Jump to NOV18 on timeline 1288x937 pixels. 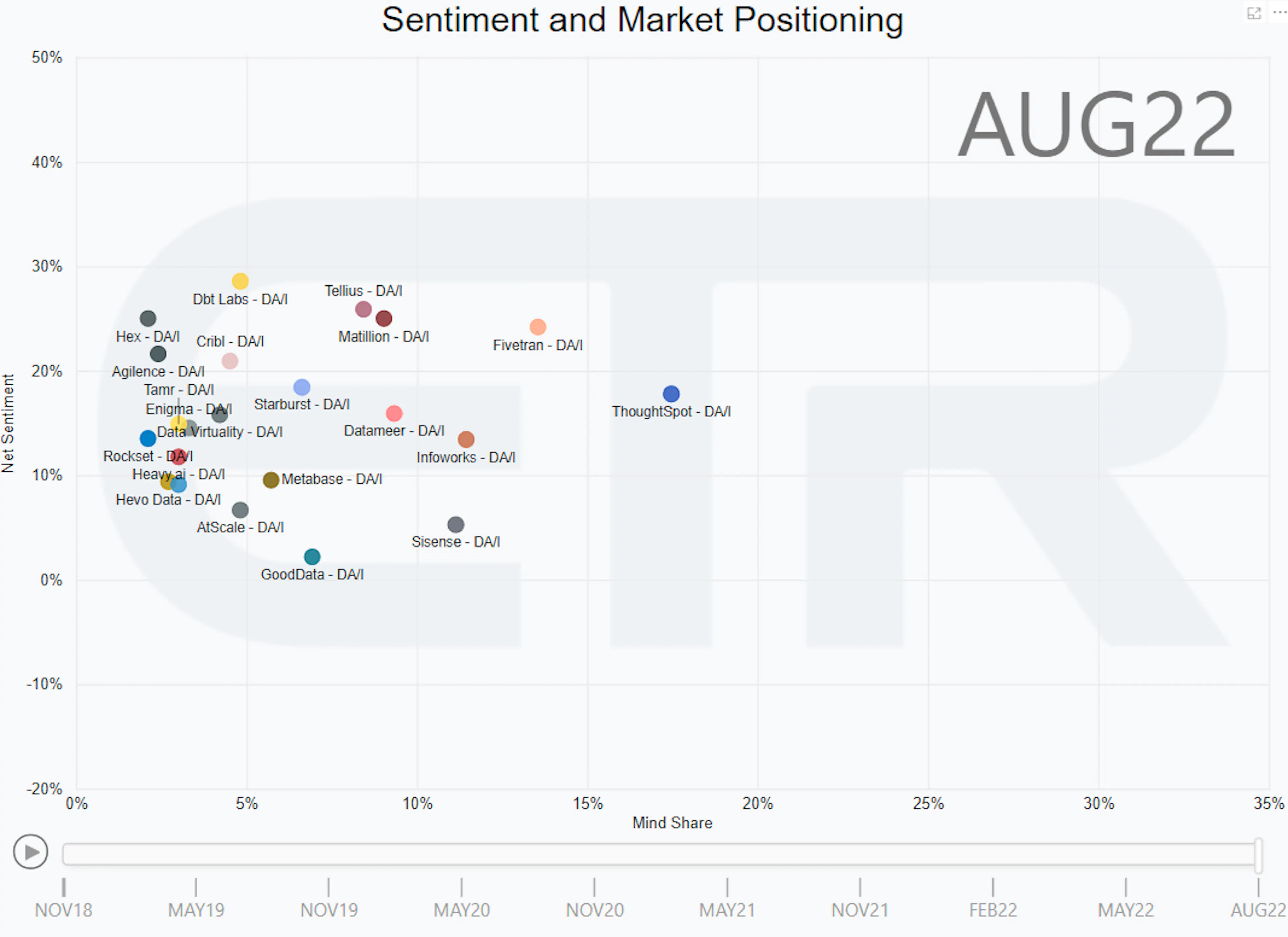pyautogui.click(x=64, y=910)
